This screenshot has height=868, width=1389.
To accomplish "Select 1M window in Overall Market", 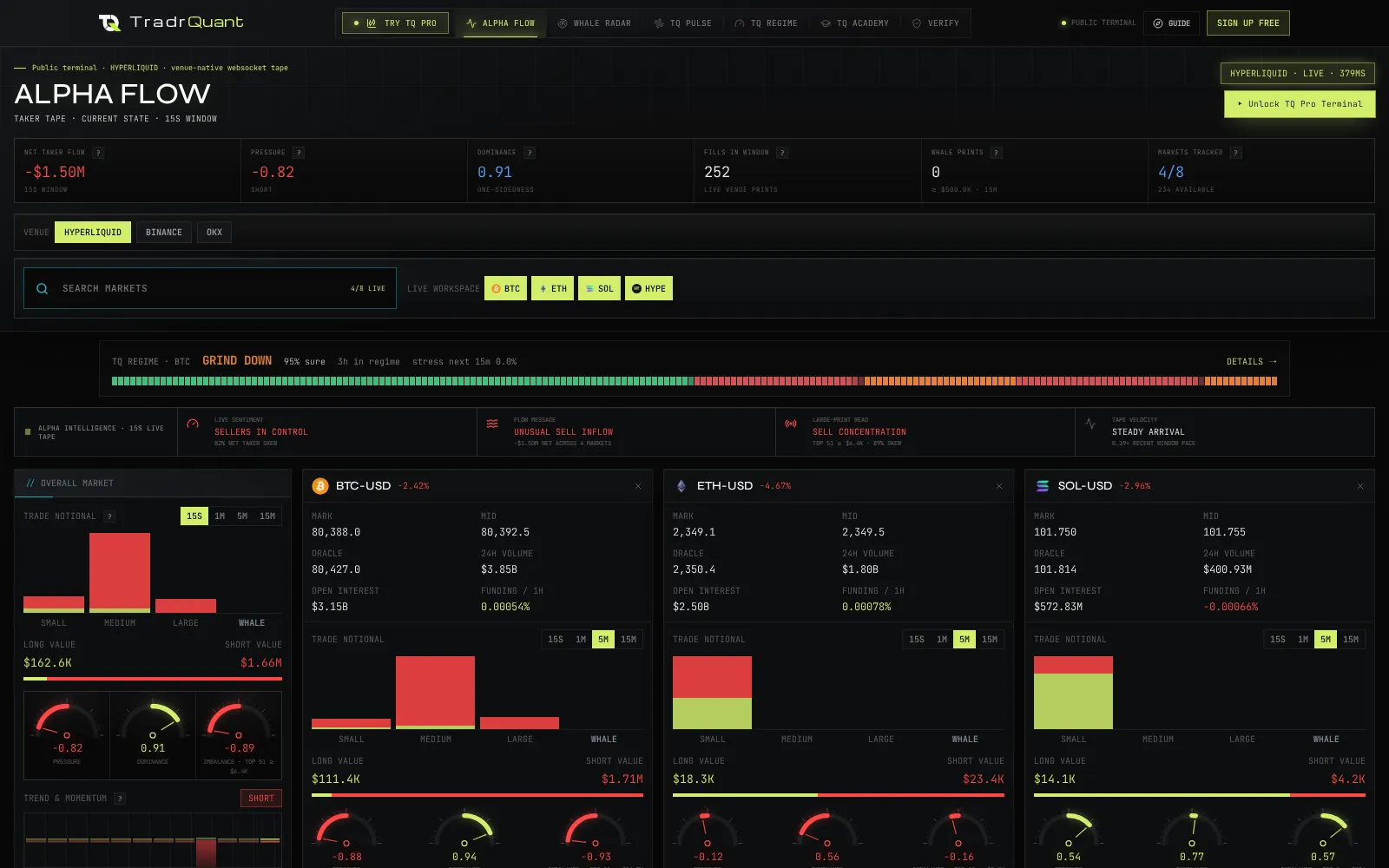I will pyautogui.click(x=220, y=516).
